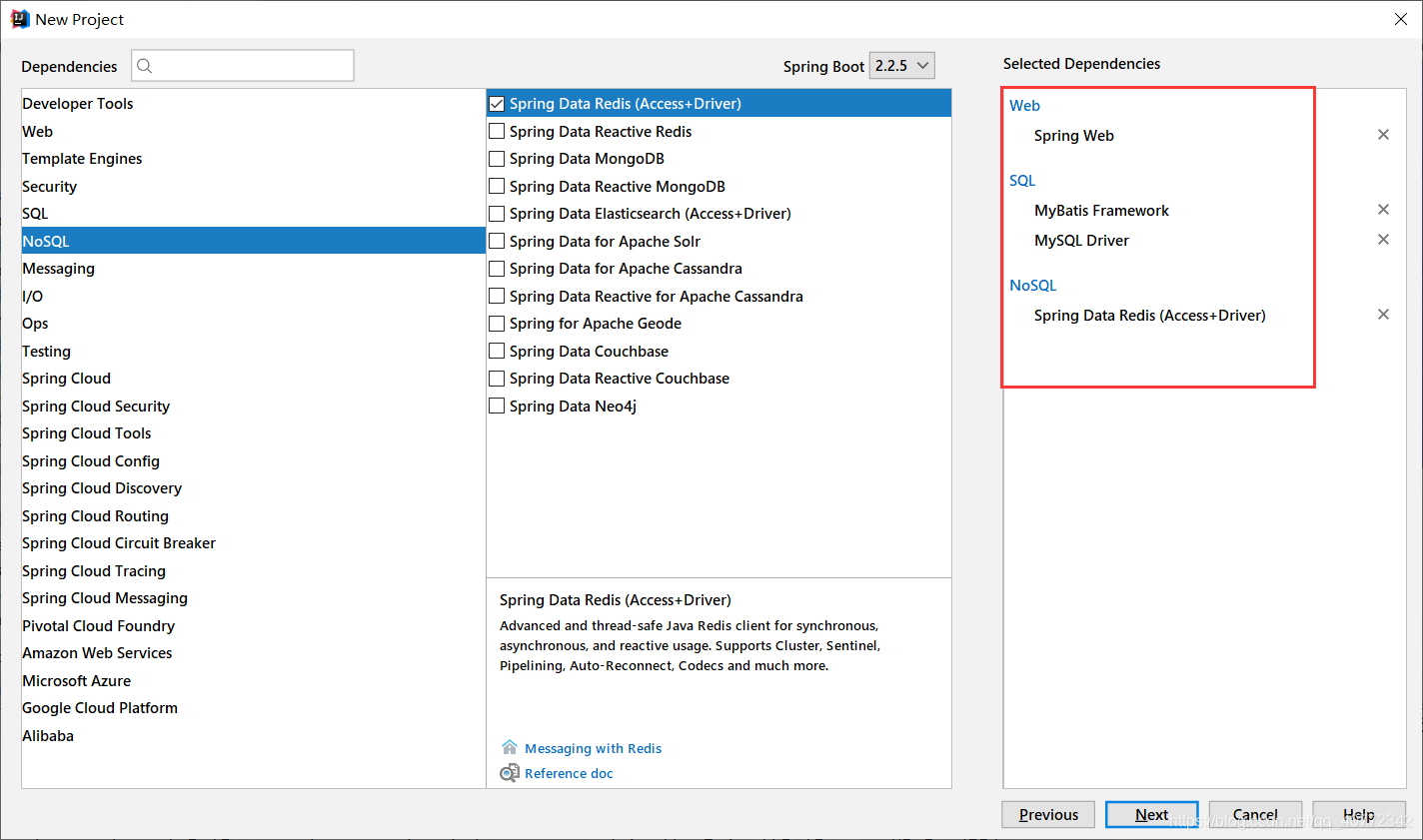1423x840 pixels.
Task: Click Next to continue the wizard
Action: [1151, 815]
